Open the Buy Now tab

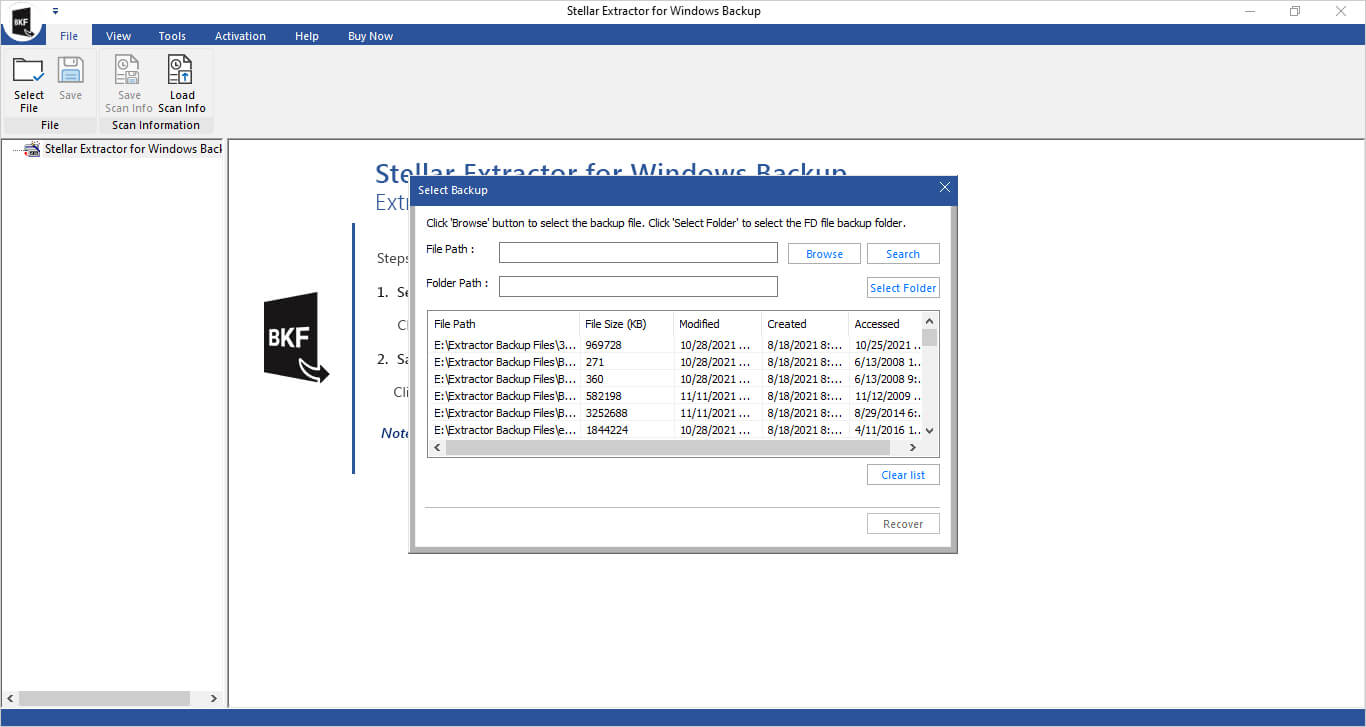click(x=370, y=36)
